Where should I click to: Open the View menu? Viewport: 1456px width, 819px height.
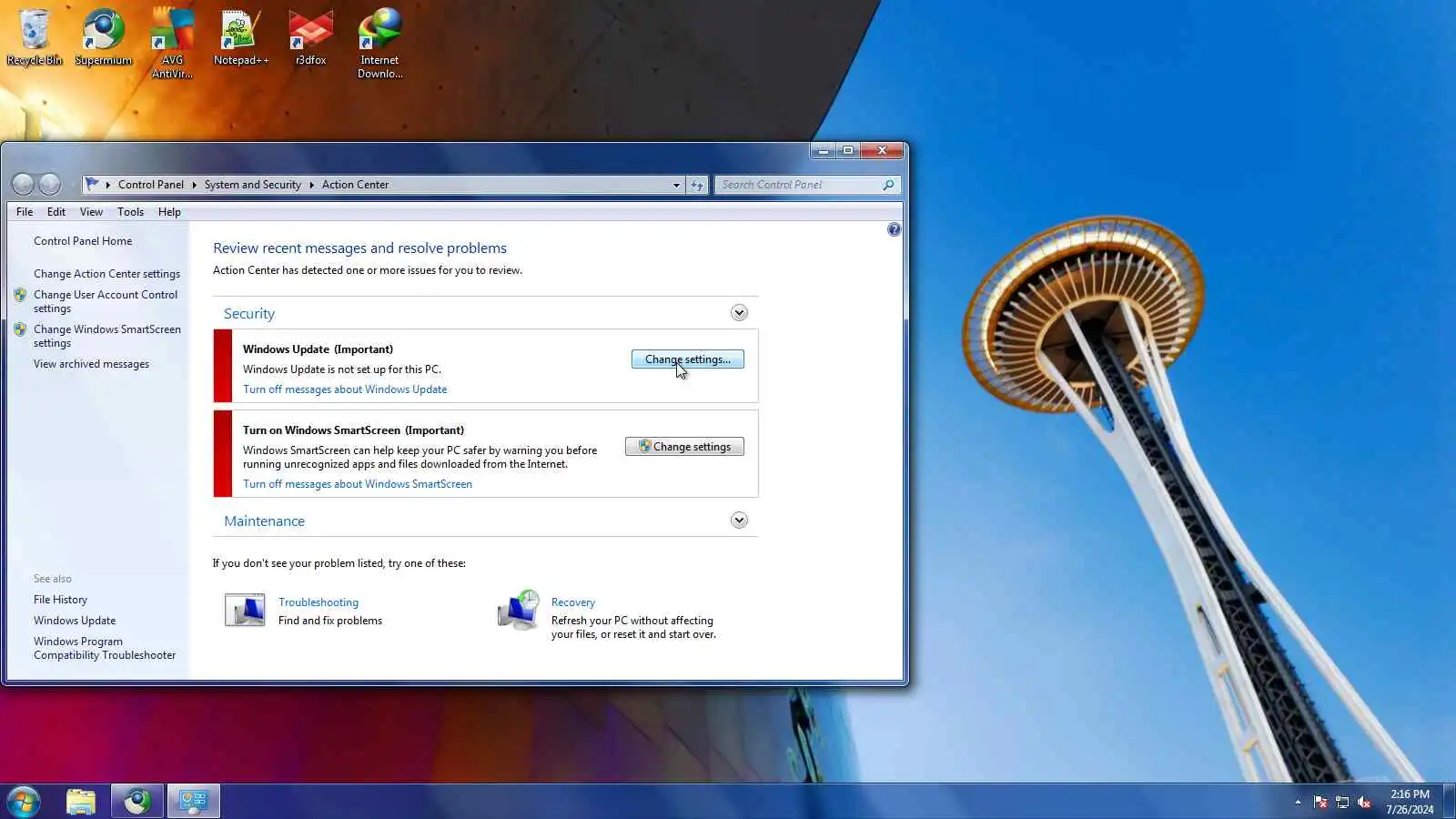91,212
